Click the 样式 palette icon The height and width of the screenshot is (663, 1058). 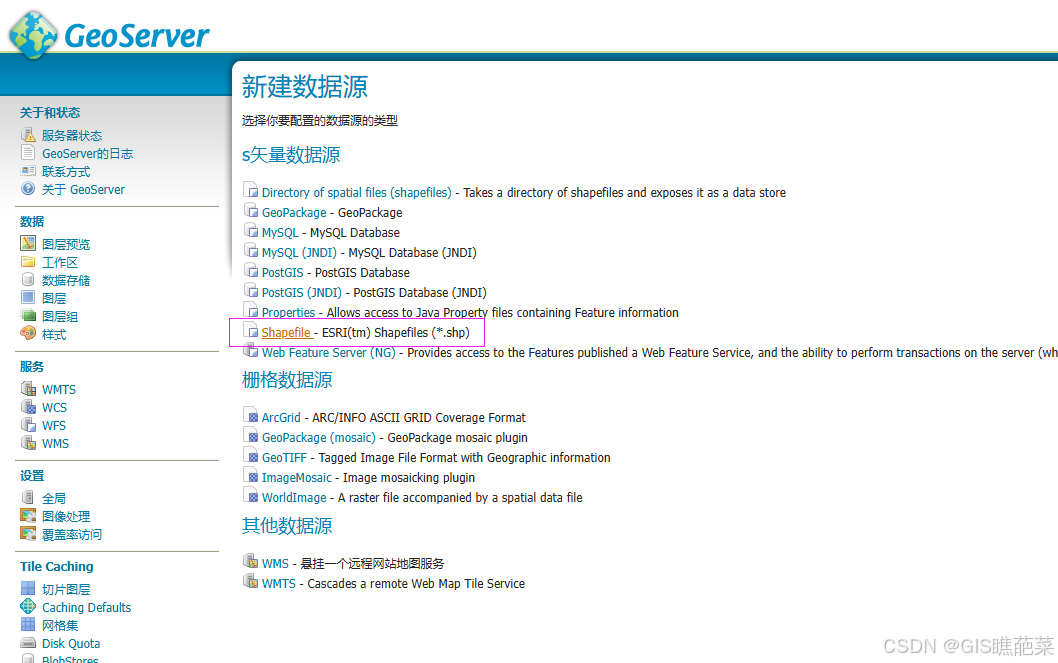[28, 333]
